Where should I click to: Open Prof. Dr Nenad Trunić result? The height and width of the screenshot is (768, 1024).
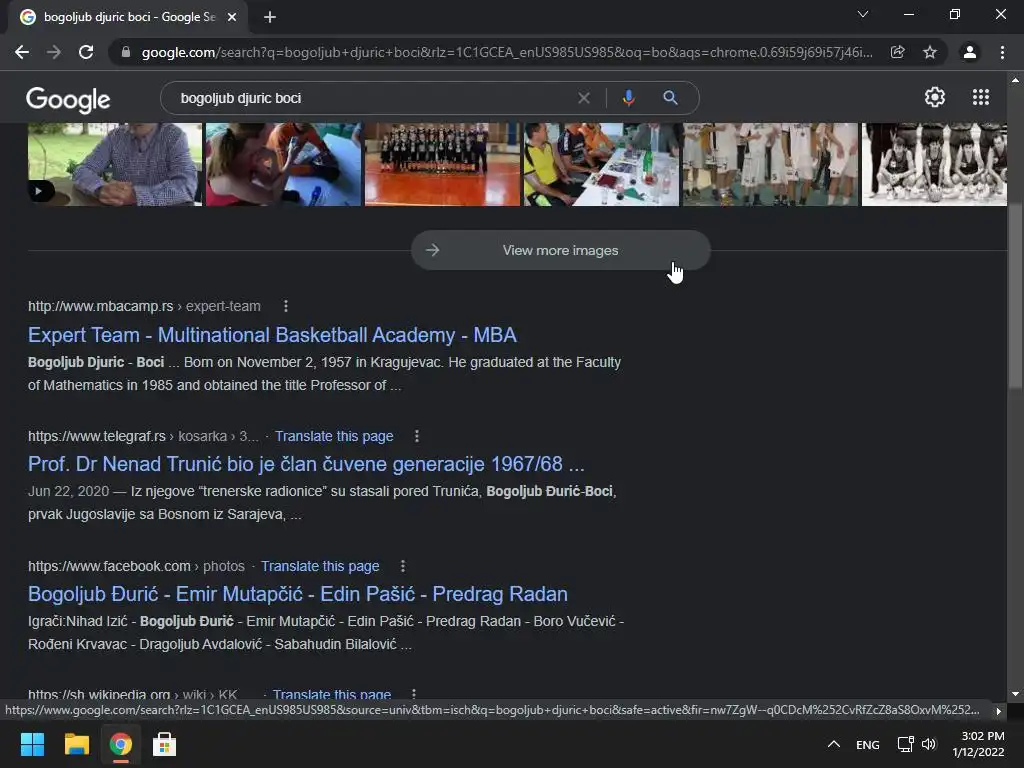pos(306,464)
